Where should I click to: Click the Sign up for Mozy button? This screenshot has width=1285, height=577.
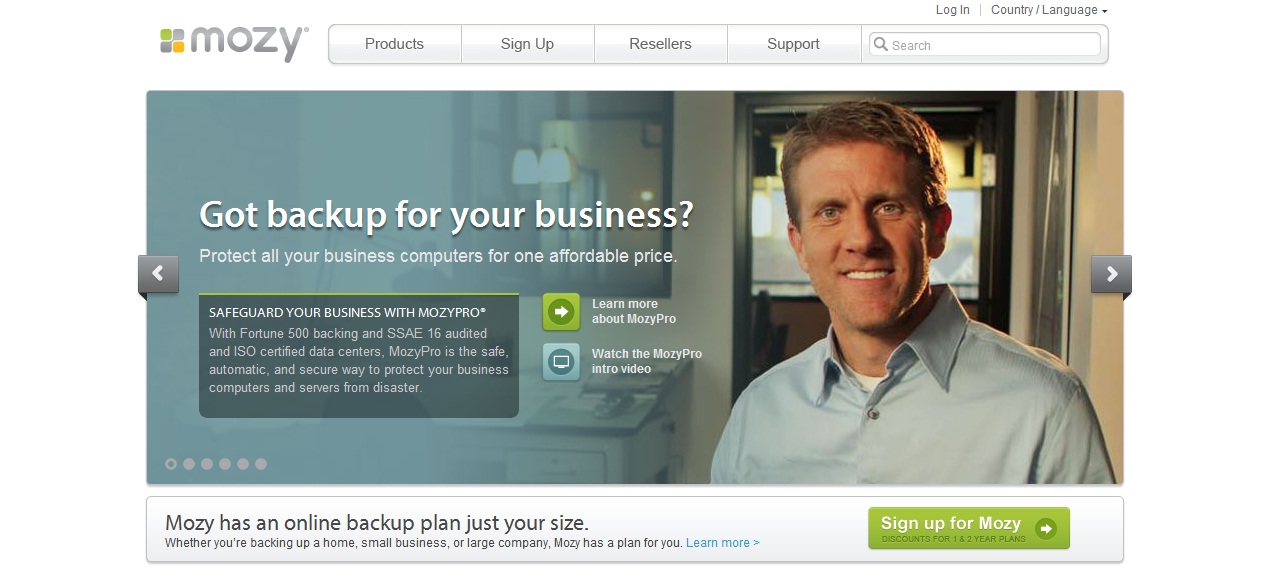pos(969,528)
